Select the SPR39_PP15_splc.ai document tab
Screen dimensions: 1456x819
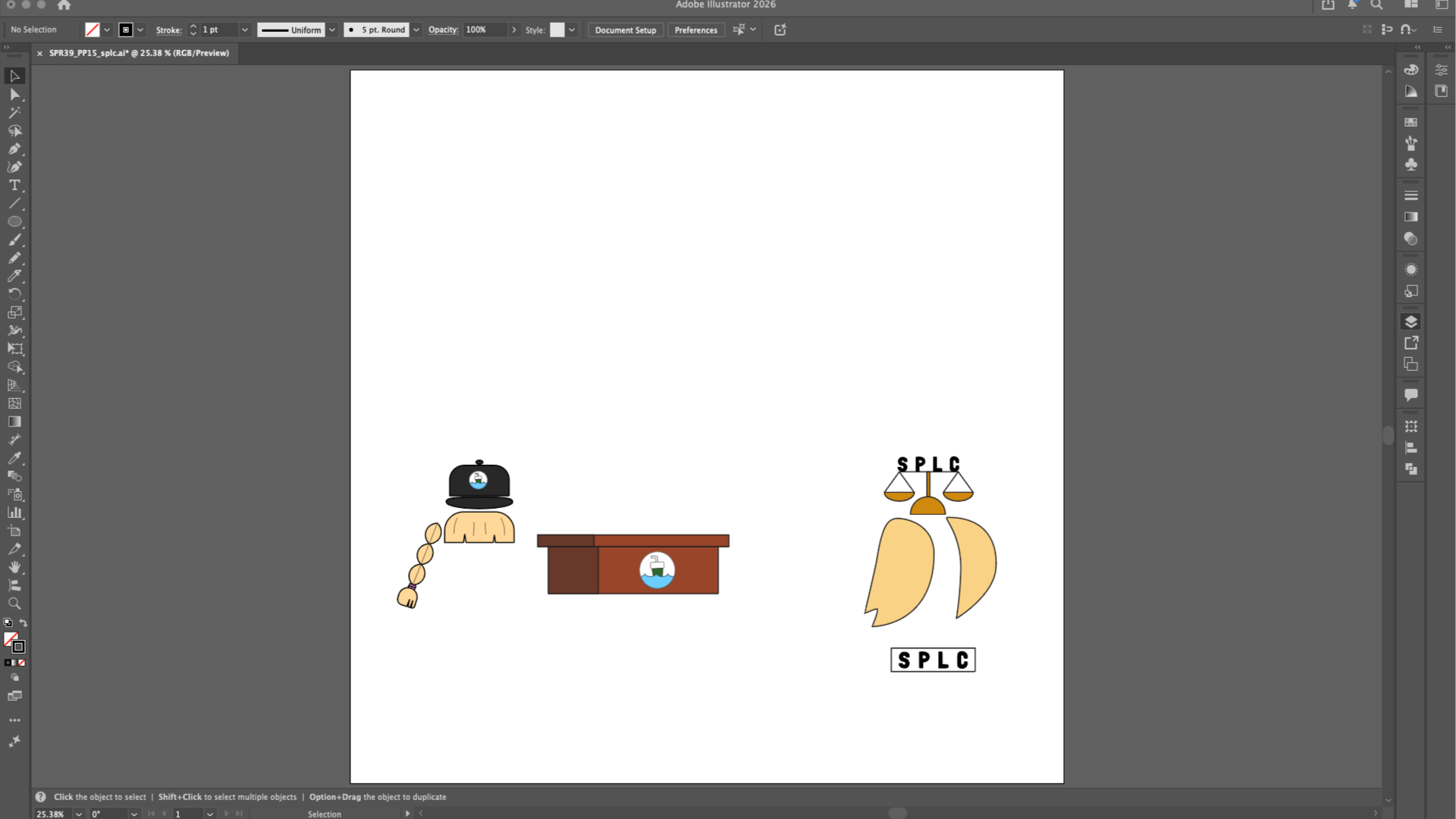coord(139,53)
